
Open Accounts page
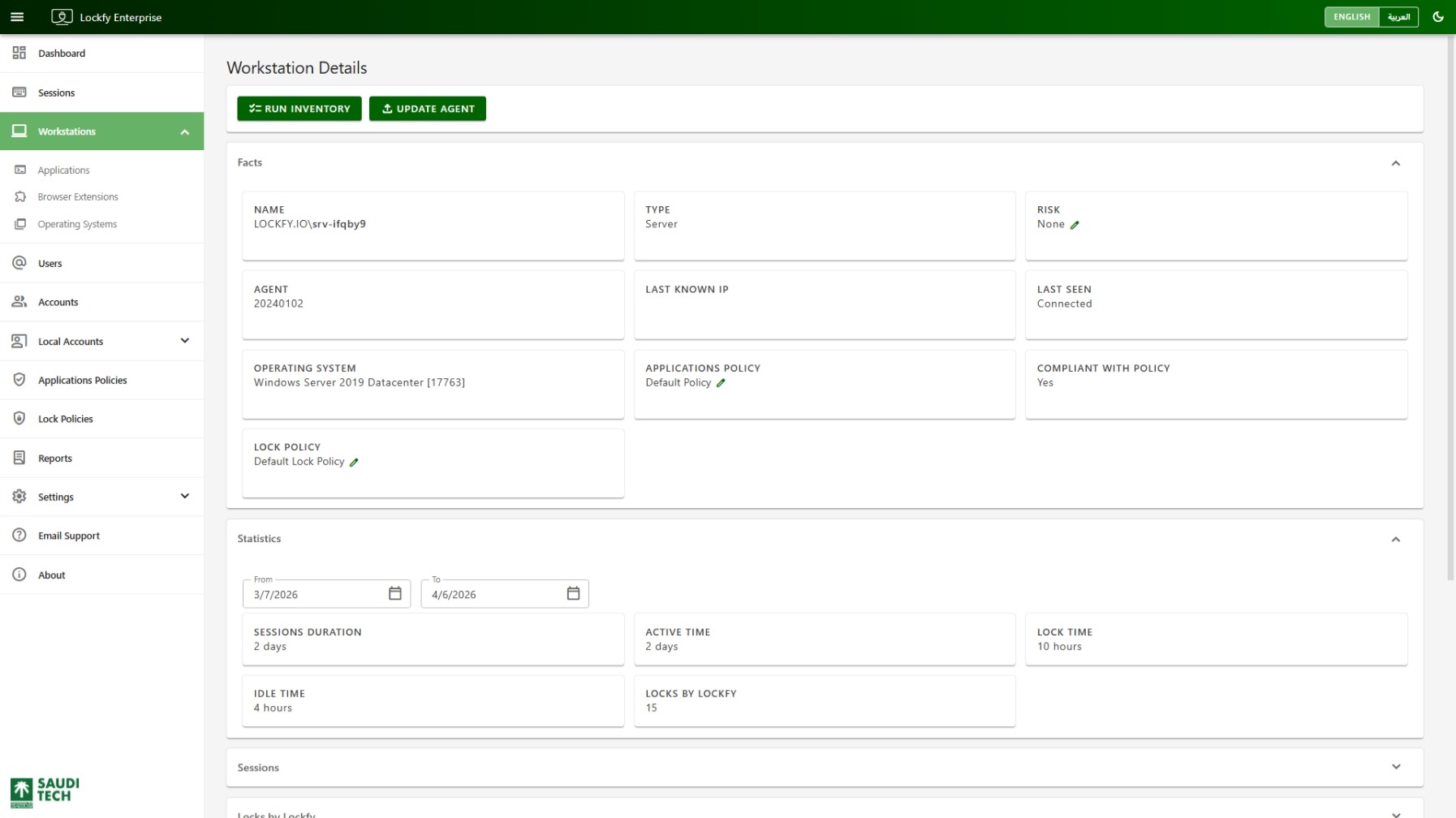(x=101, y=302)
